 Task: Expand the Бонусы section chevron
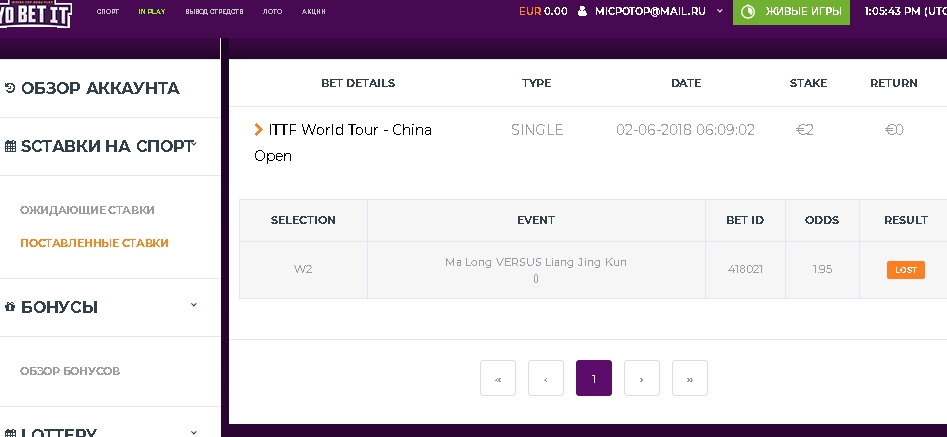(x=194, y=305)
